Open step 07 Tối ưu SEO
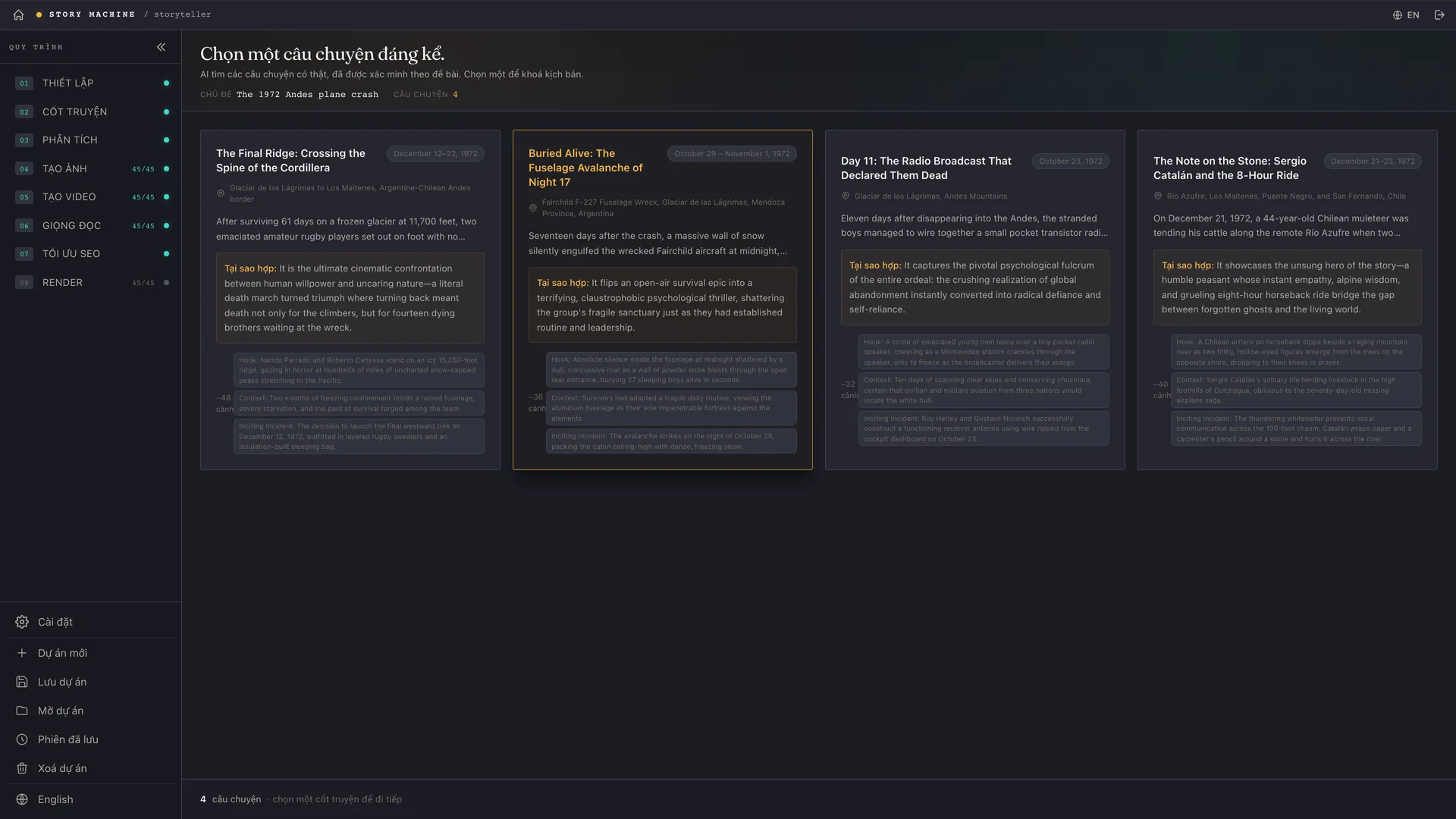Viewport: 1456px width, 819px height. point(91,254)
